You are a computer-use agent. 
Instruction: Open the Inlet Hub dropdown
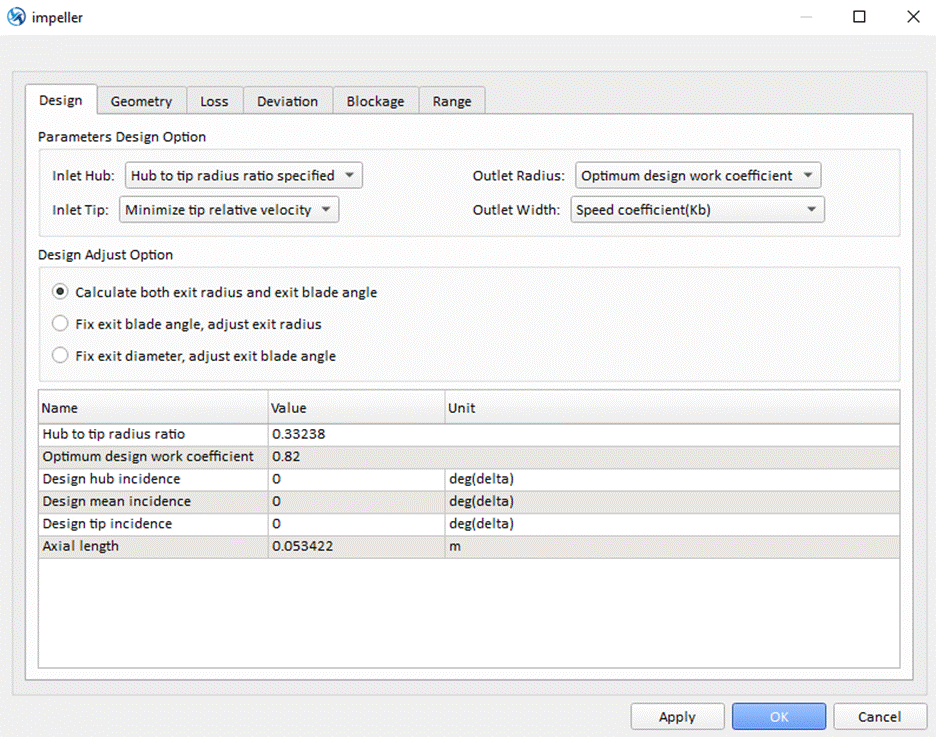pos(243,176)
